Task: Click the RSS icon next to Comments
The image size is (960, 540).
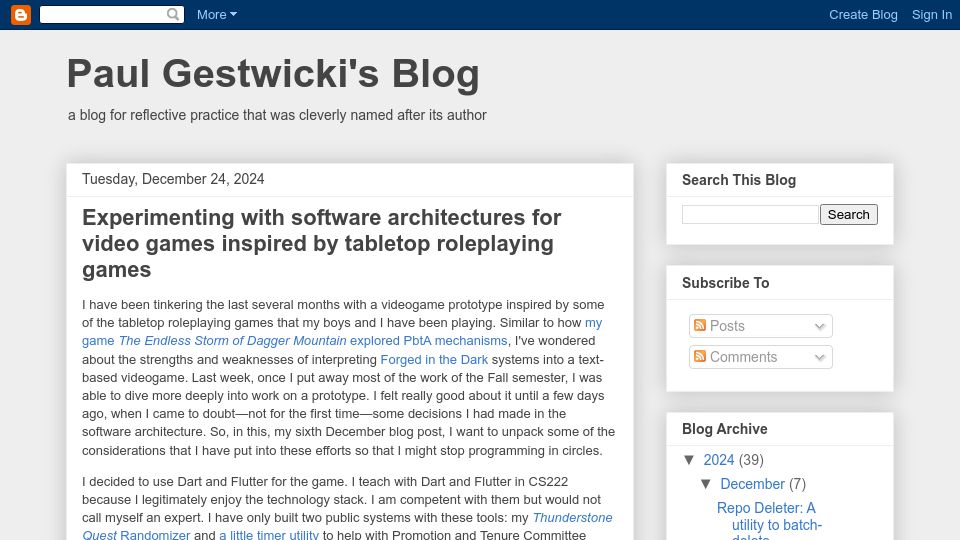Action: 700,356
